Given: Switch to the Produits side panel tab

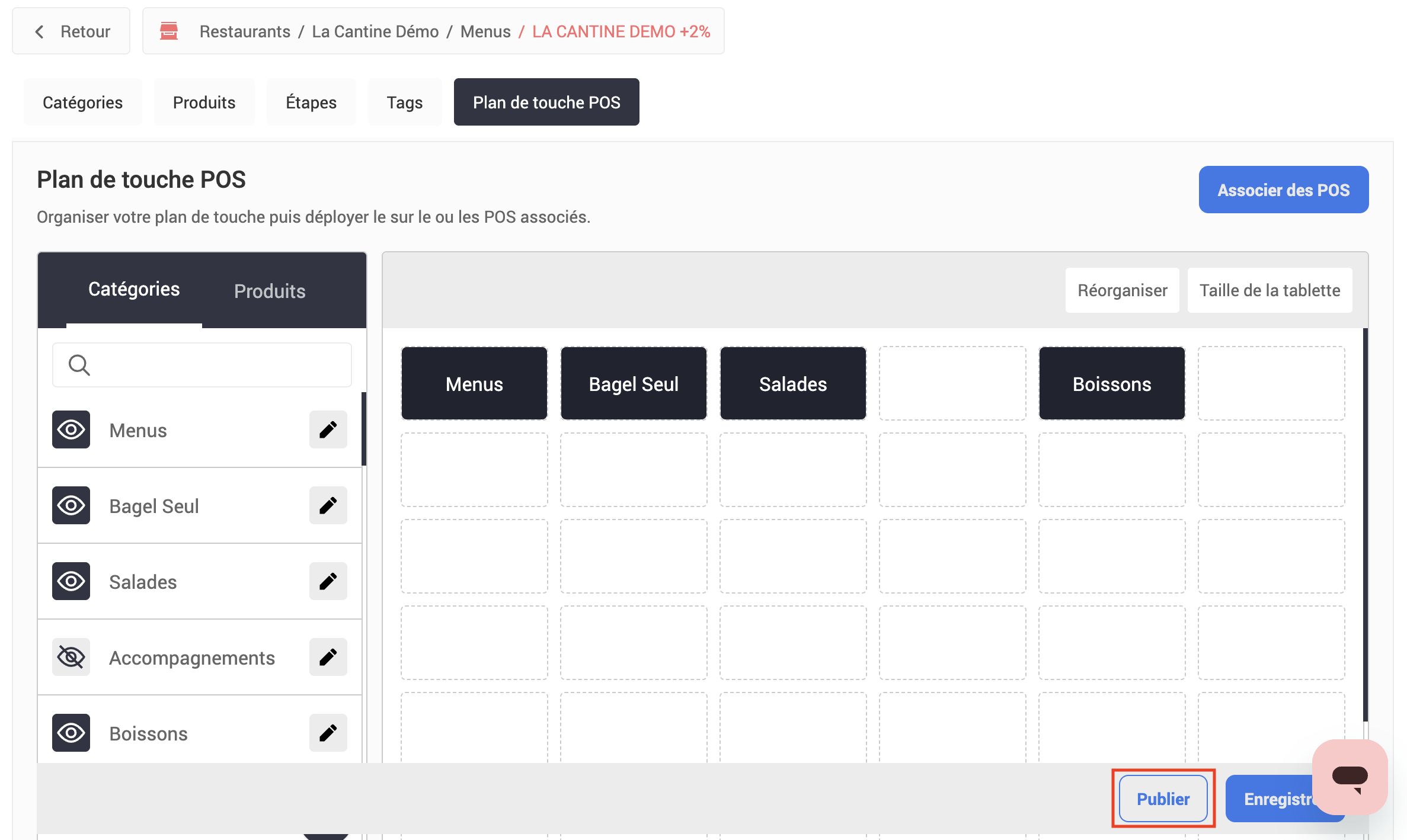Looking at the screenshot, I should tap(270, 291).
